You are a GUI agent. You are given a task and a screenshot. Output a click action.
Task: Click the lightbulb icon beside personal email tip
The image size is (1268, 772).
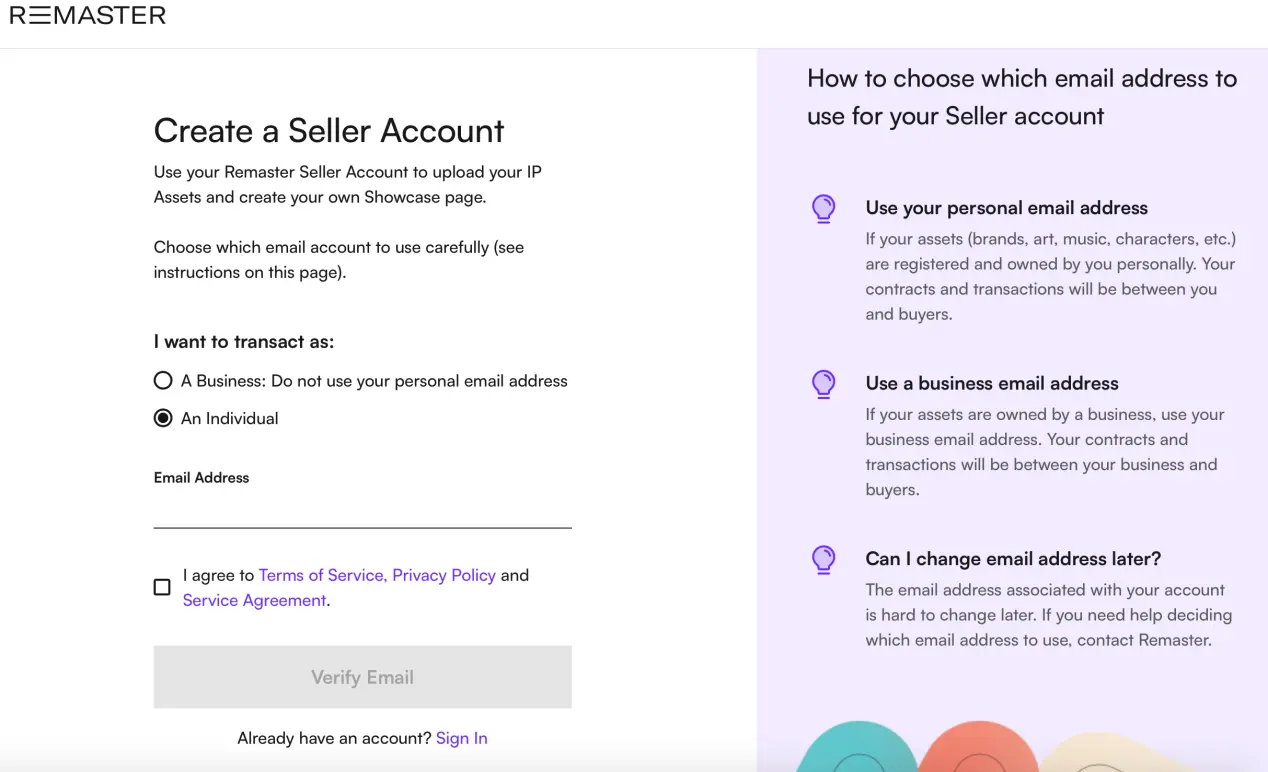[x=823, y=209]
